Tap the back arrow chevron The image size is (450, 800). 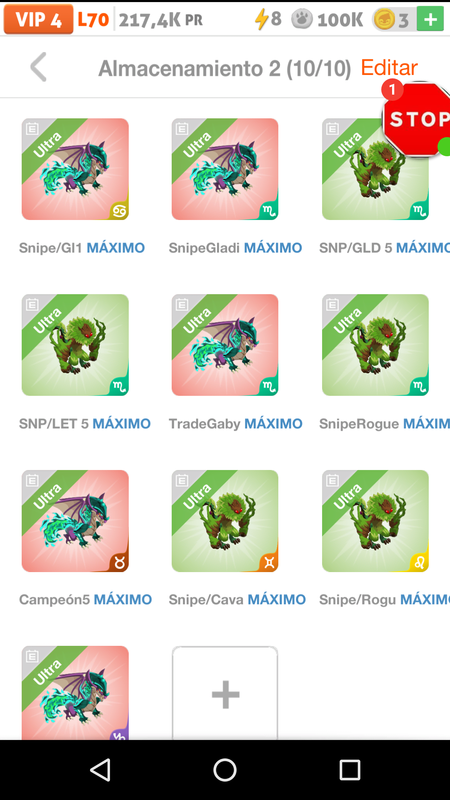click(x=38, y=67)
